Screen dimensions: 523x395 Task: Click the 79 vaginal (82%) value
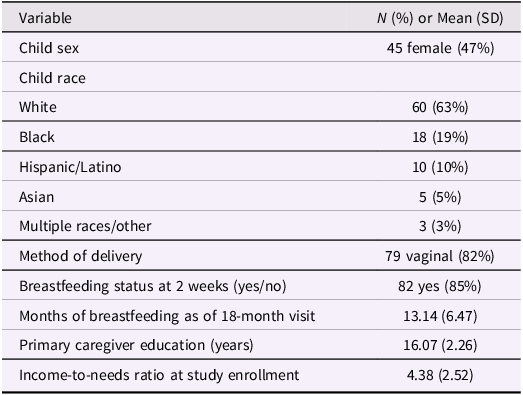(x=440, y=256)
